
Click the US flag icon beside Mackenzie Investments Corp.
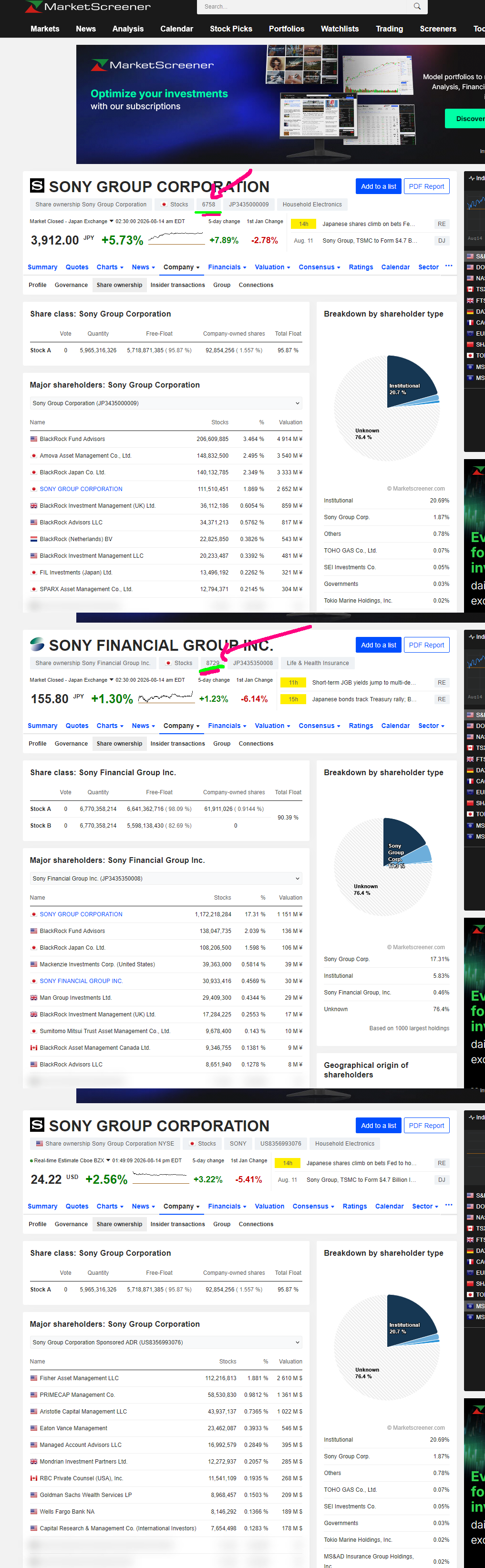34,964
